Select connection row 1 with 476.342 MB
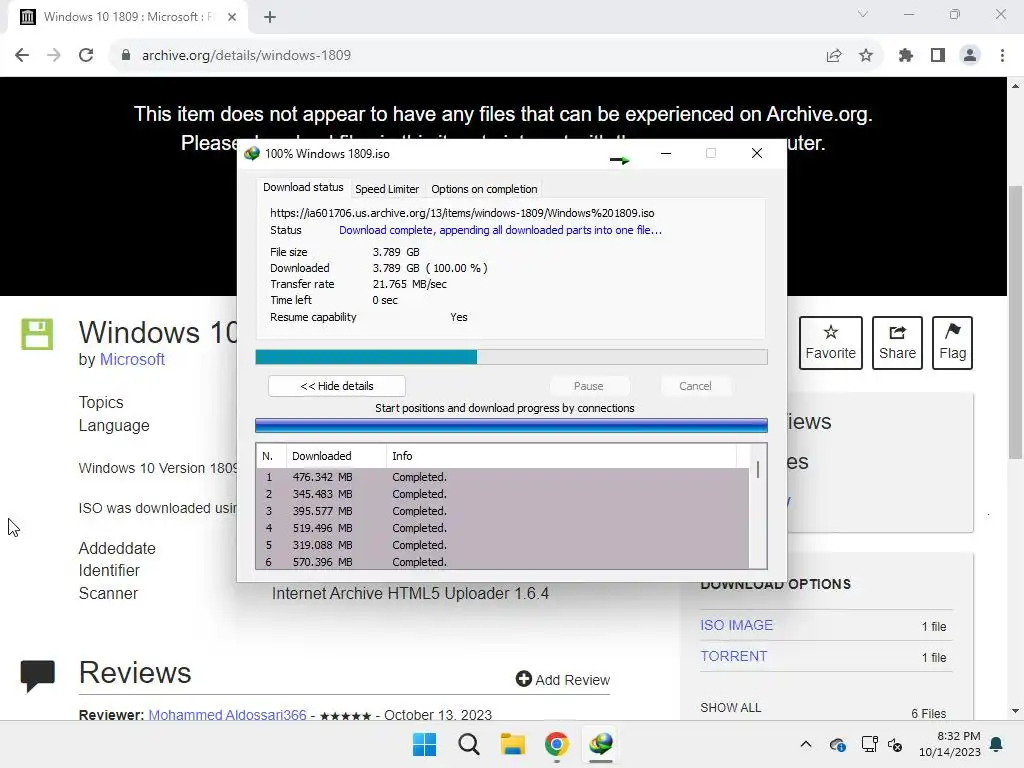Viewport: 1024px width, 768px height. tap(503, 477)
